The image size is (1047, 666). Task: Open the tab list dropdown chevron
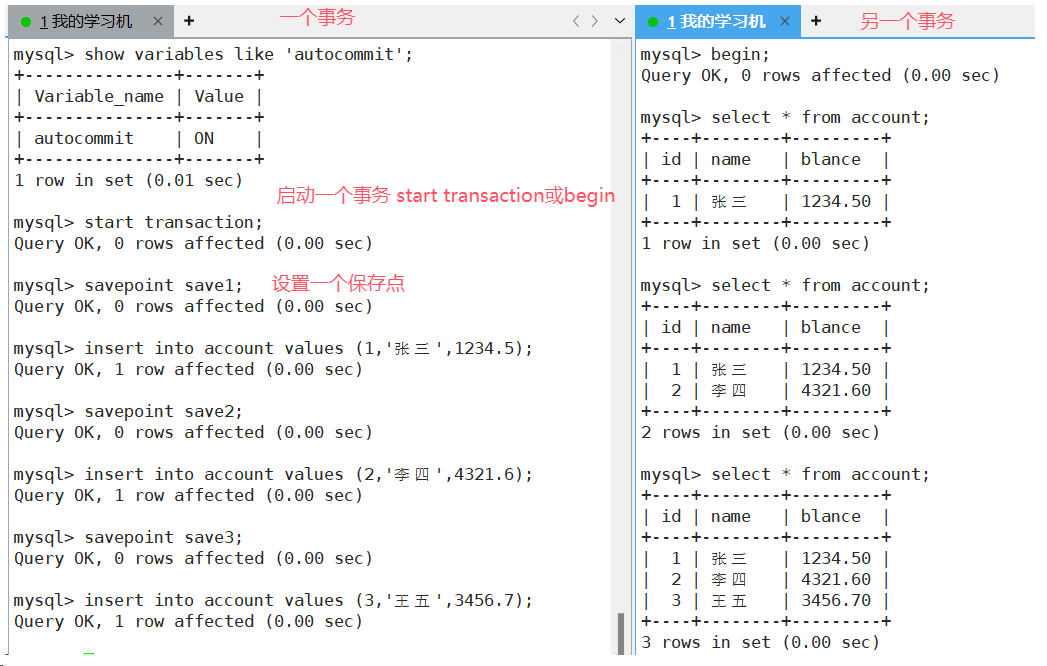coord(620,21)
